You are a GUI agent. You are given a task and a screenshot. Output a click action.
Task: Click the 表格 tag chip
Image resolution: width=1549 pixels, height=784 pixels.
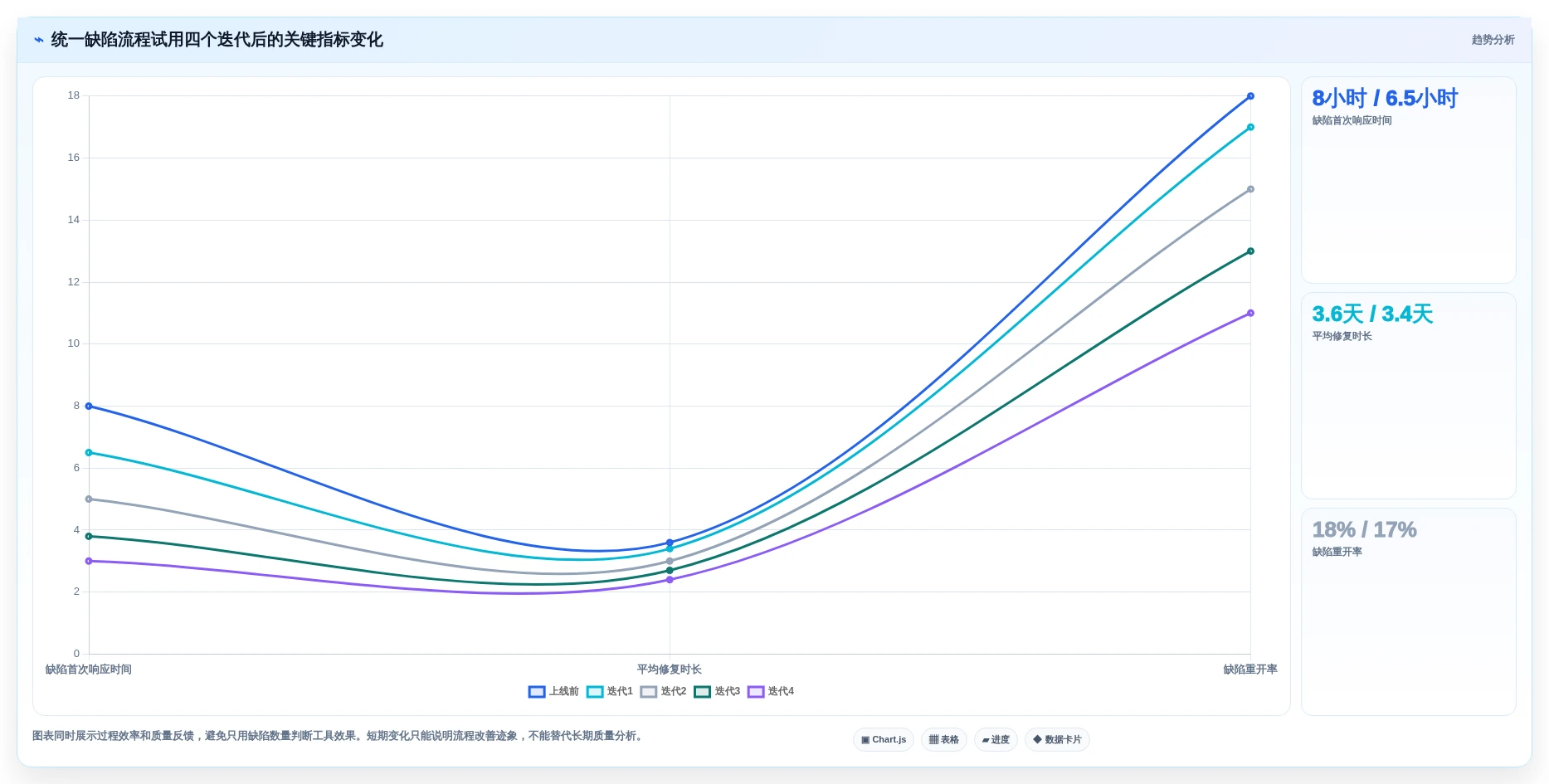(x=944, y=740)
